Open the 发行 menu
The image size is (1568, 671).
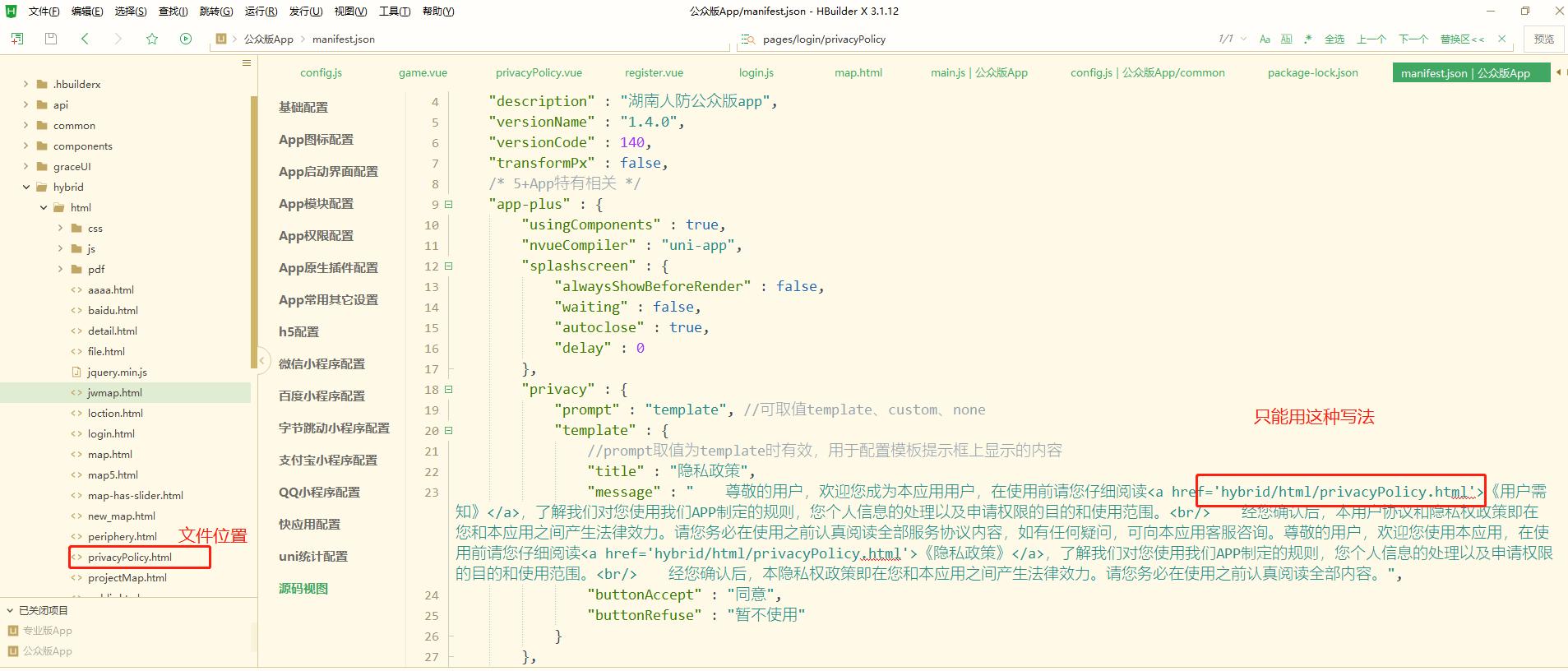(305, 12)
